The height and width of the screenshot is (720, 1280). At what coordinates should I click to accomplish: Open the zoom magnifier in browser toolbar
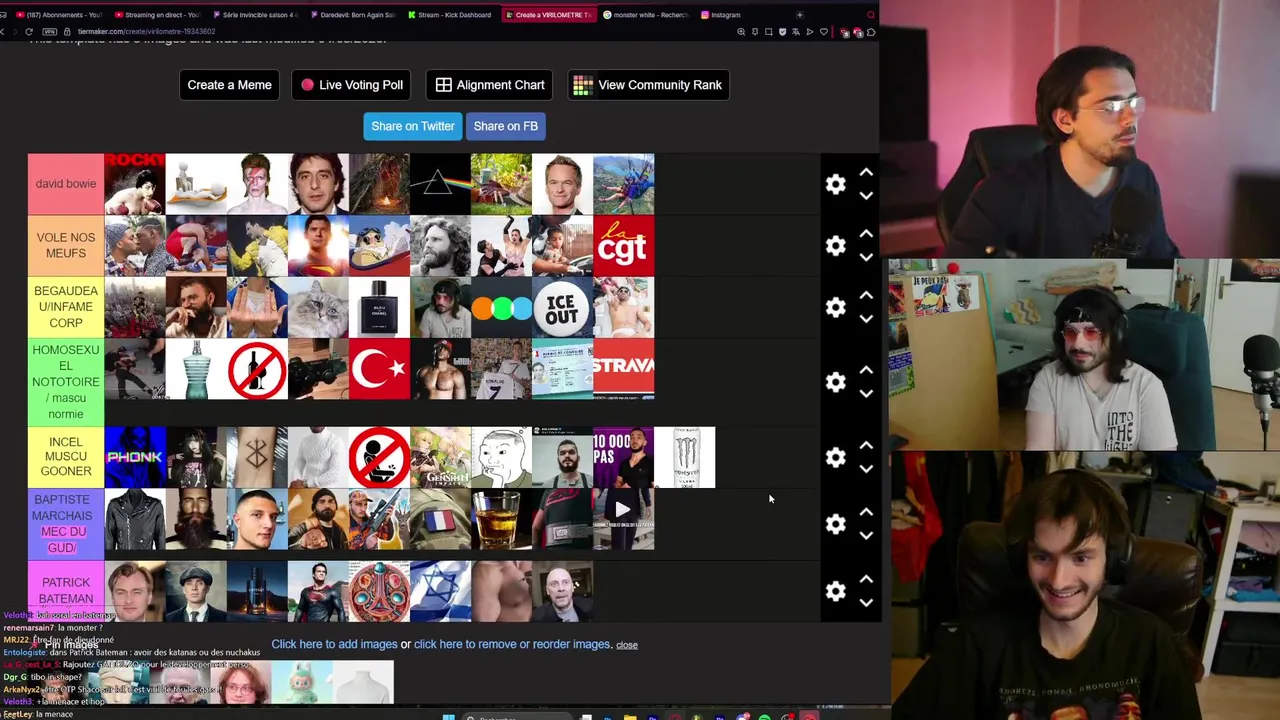coord(741,32)
